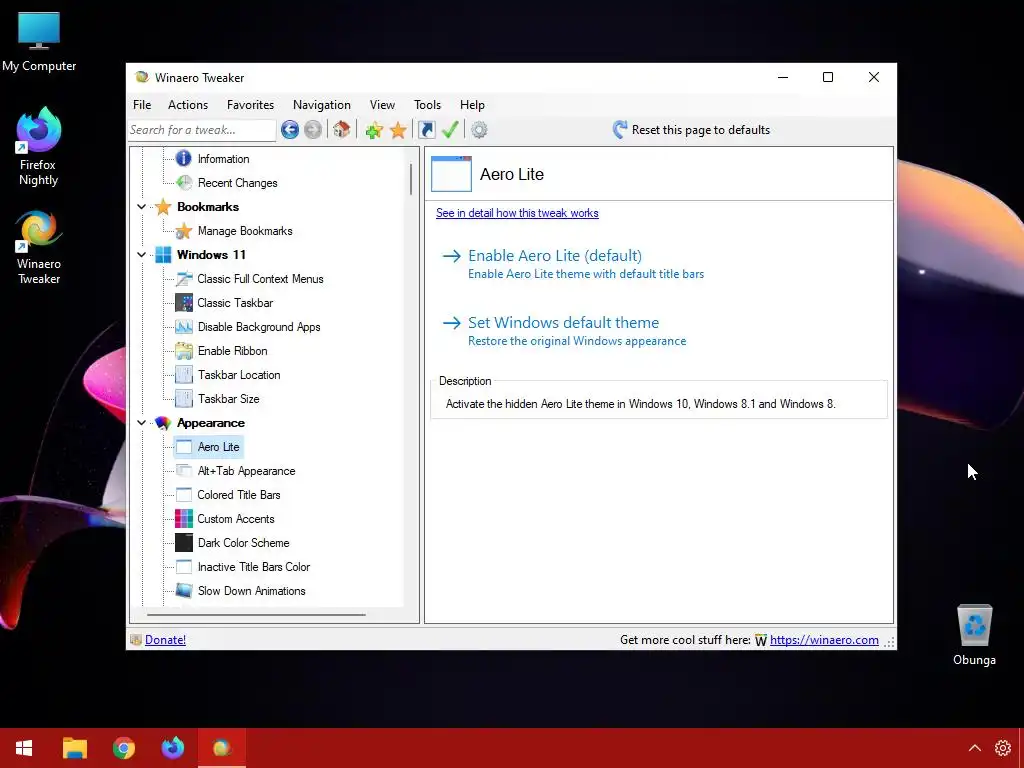Viewport: 1024px width, 768px height.
Task: Select the Appearance category heading
Action: coord(210,423)
